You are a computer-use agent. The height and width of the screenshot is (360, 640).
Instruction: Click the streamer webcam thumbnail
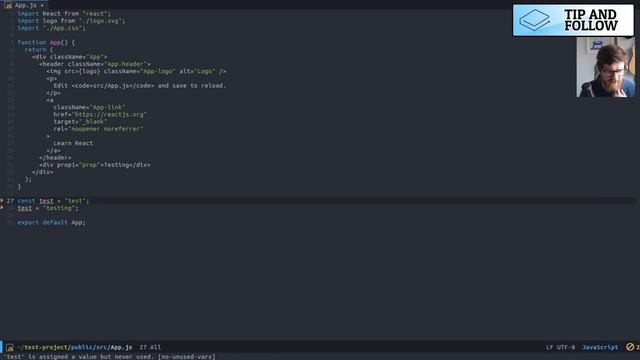pos(605,67)
